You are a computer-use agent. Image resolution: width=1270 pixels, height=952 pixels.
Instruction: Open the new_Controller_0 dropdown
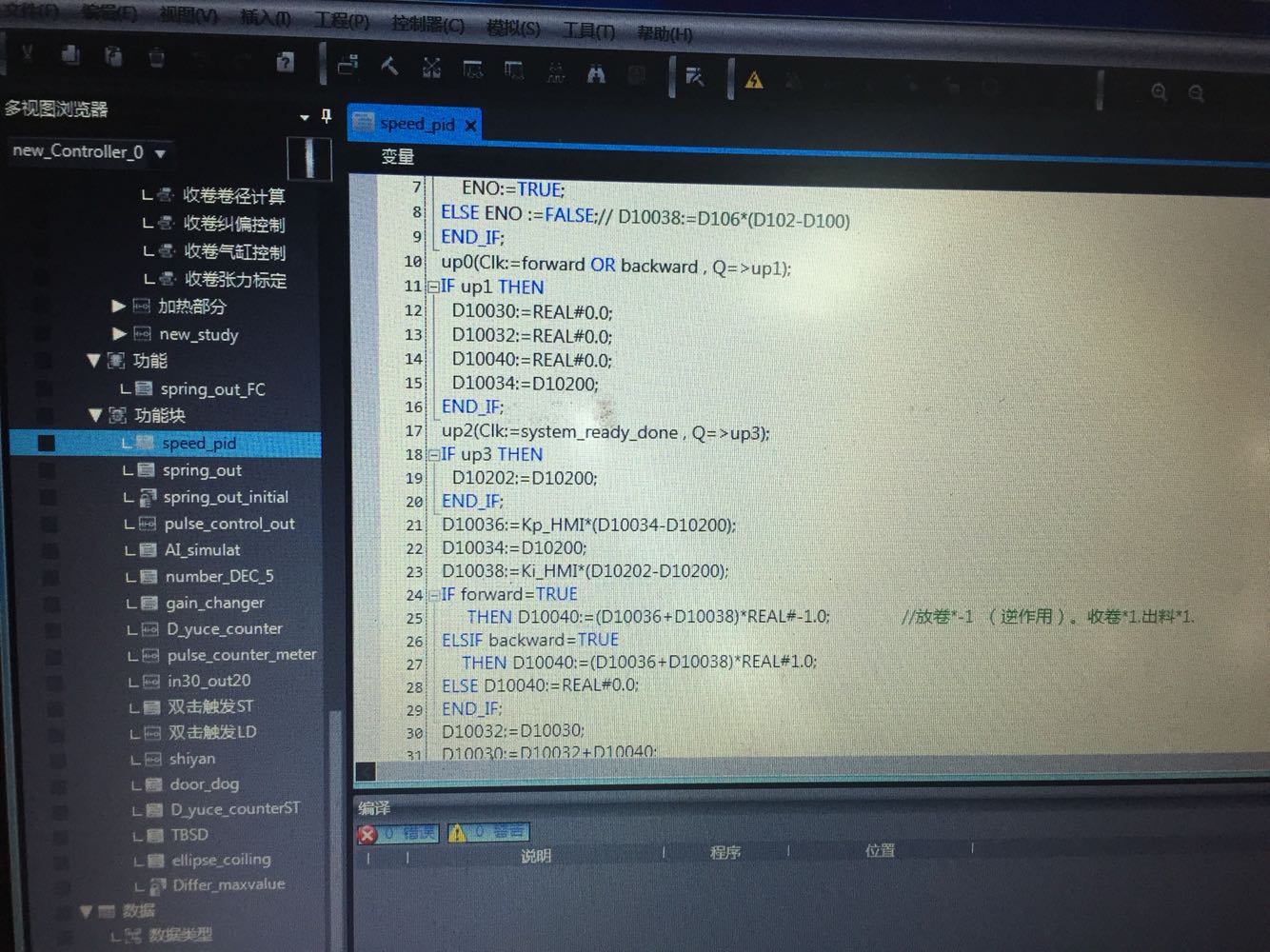coord(162,152)
